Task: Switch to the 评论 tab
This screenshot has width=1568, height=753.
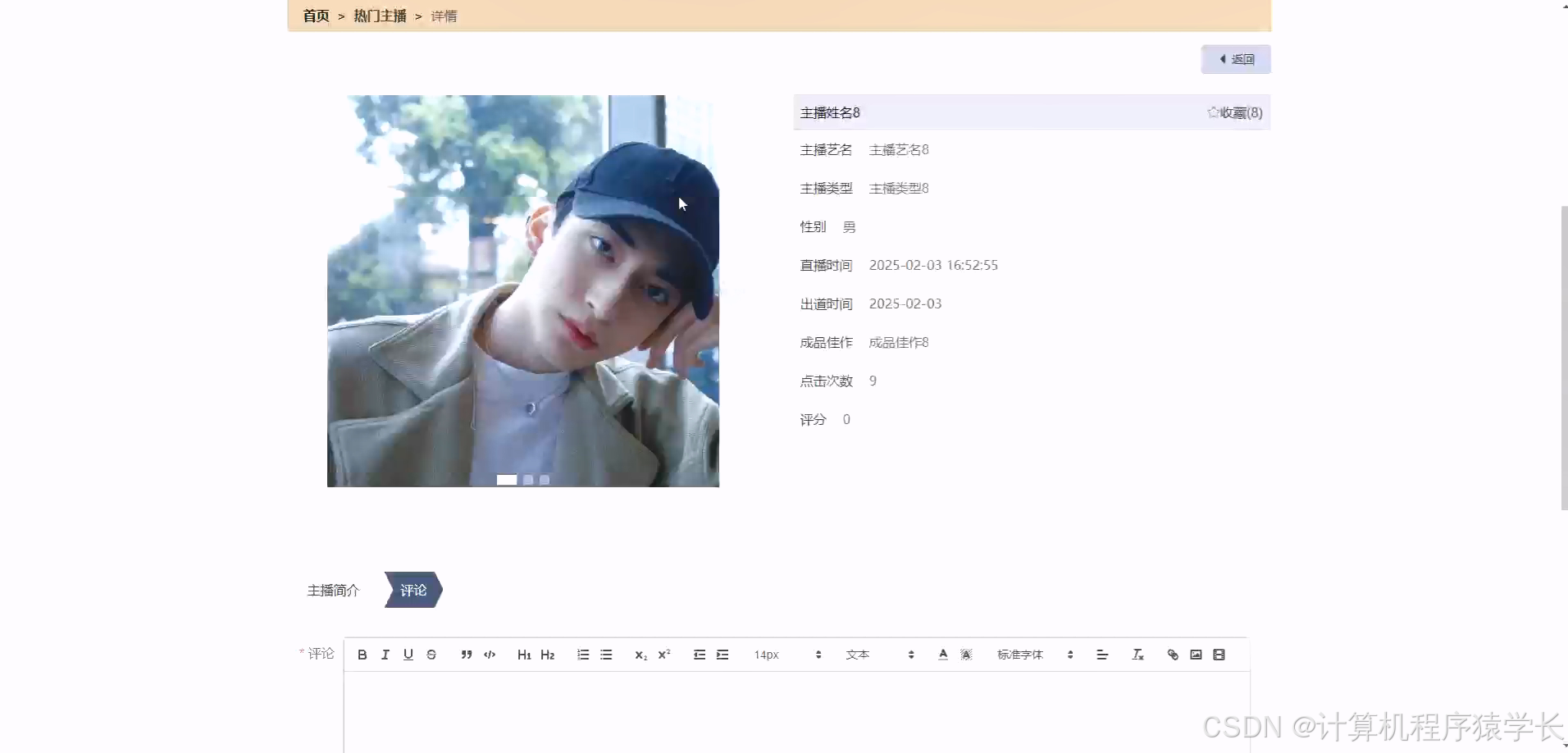Action: (x=413, y=590)
